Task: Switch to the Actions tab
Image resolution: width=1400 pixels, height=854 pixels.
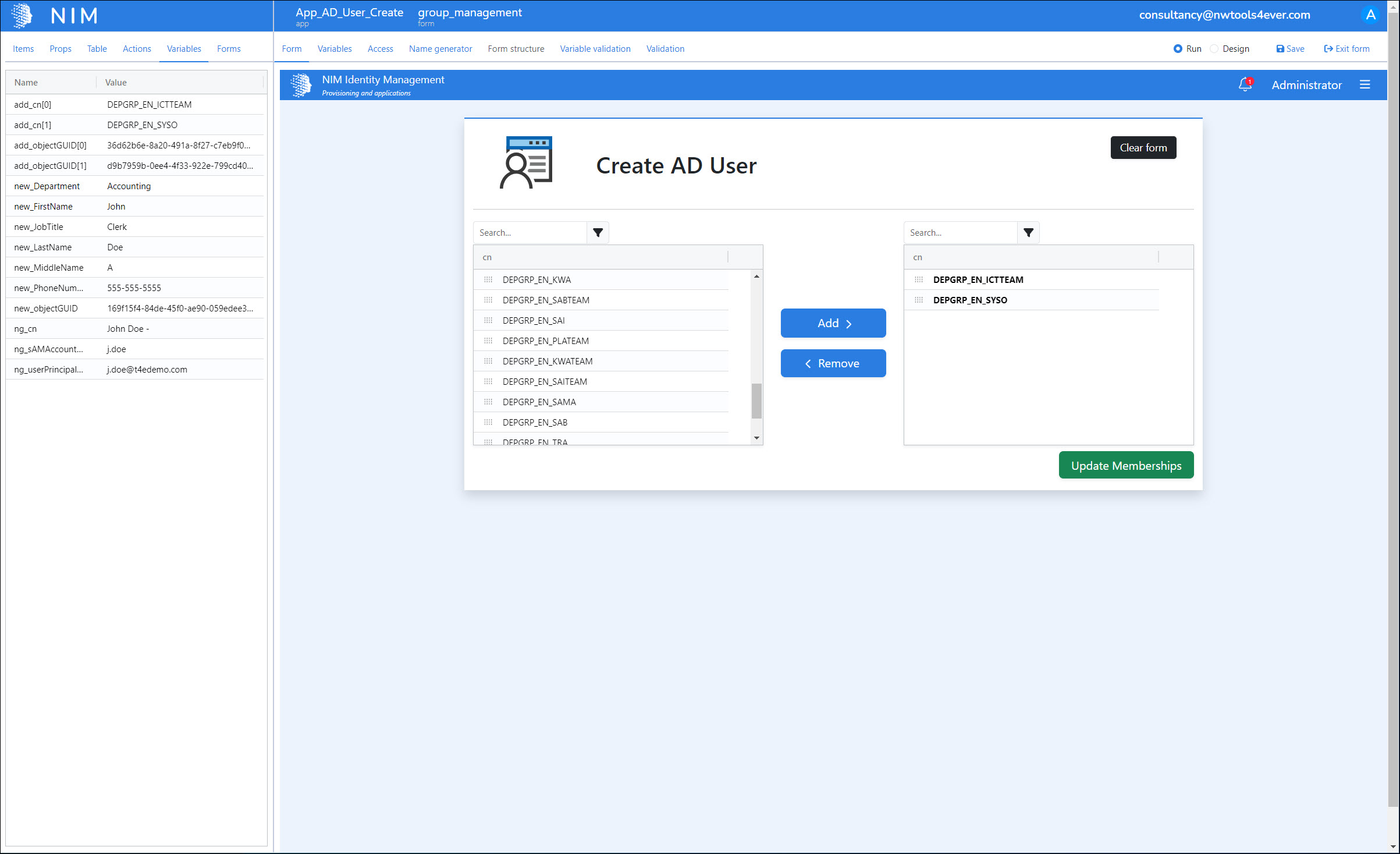Action: tap(137, 49)
